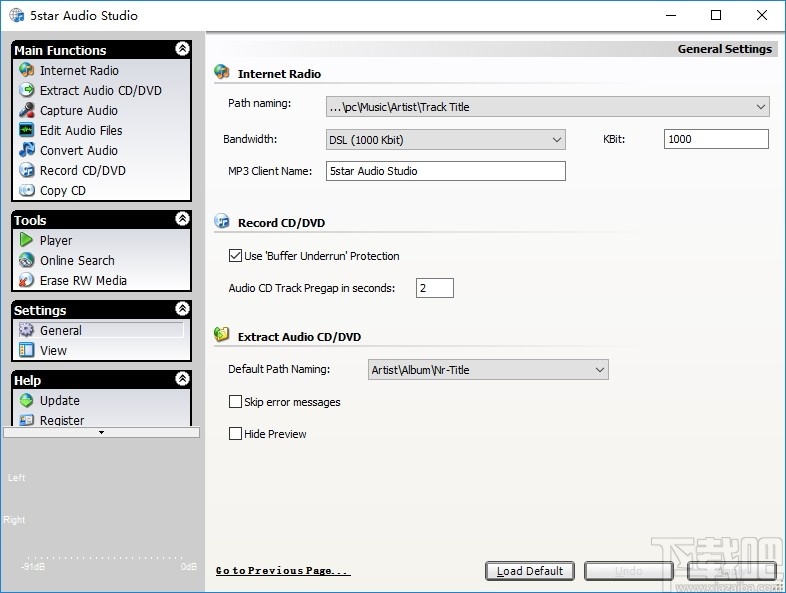
Task: Open the Default Path Naming dropdown
Action: [488, 370]
